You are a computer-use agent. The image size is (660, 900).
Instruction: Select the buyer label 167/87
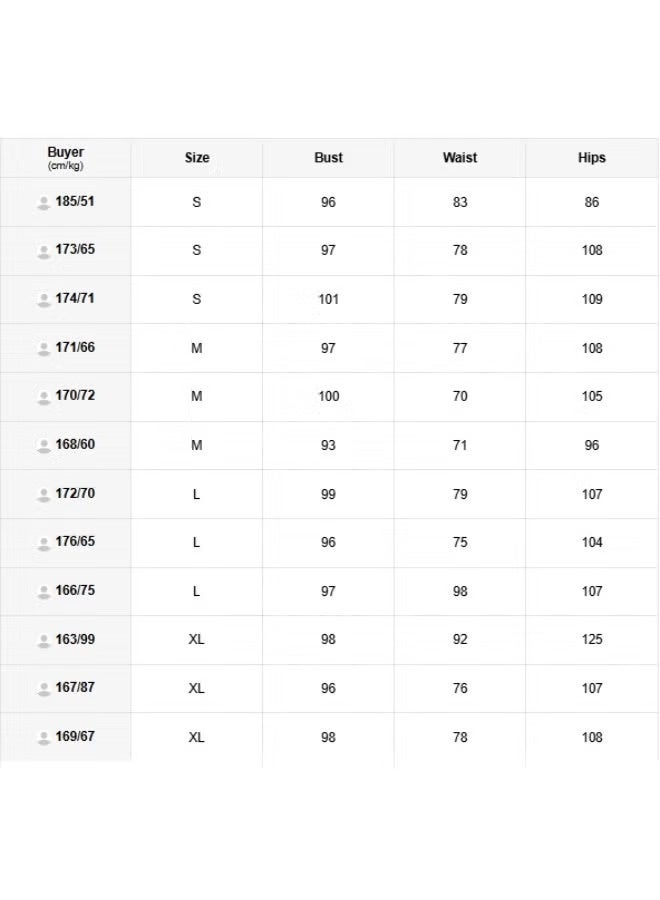pyautogui.click(x=75, y=687)
